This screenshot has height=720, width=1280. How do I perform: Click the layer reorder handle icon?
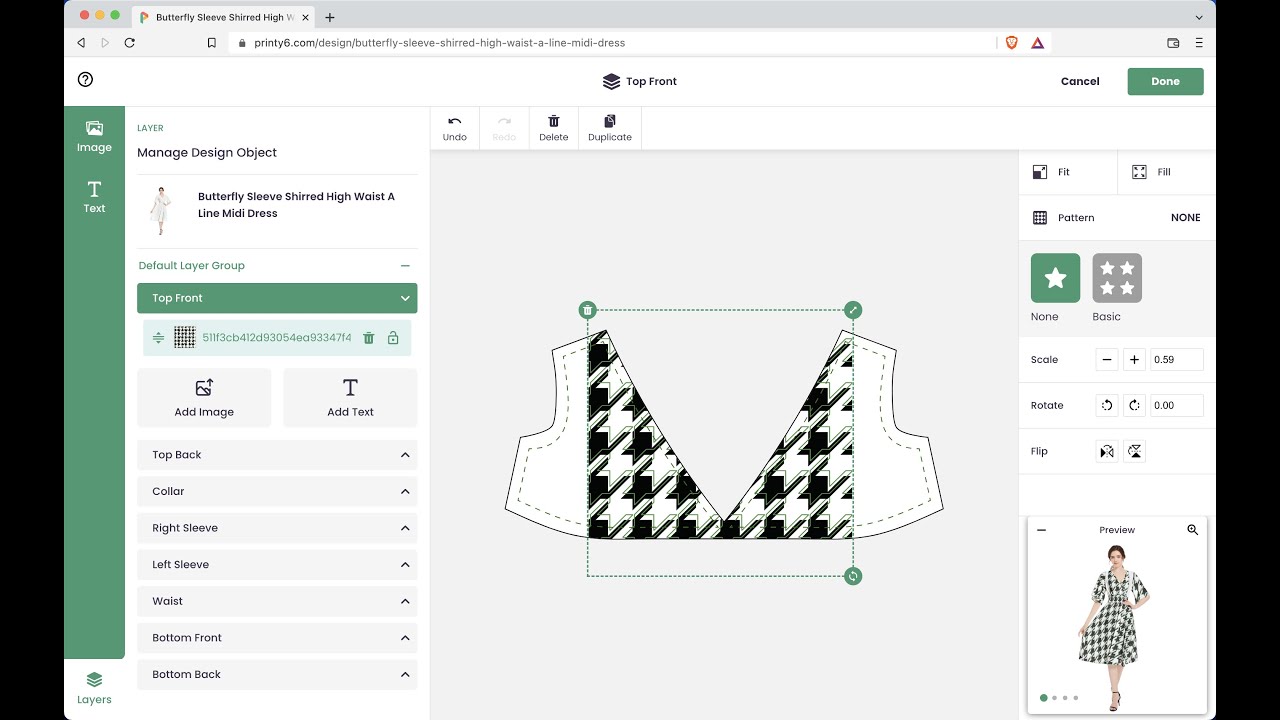[158, 338]
